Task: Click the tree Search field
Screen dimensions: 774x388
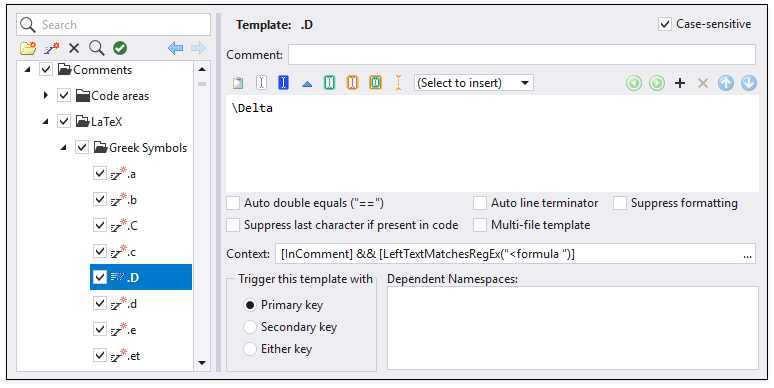Action: pyautogui.click(x=114, y=25)
